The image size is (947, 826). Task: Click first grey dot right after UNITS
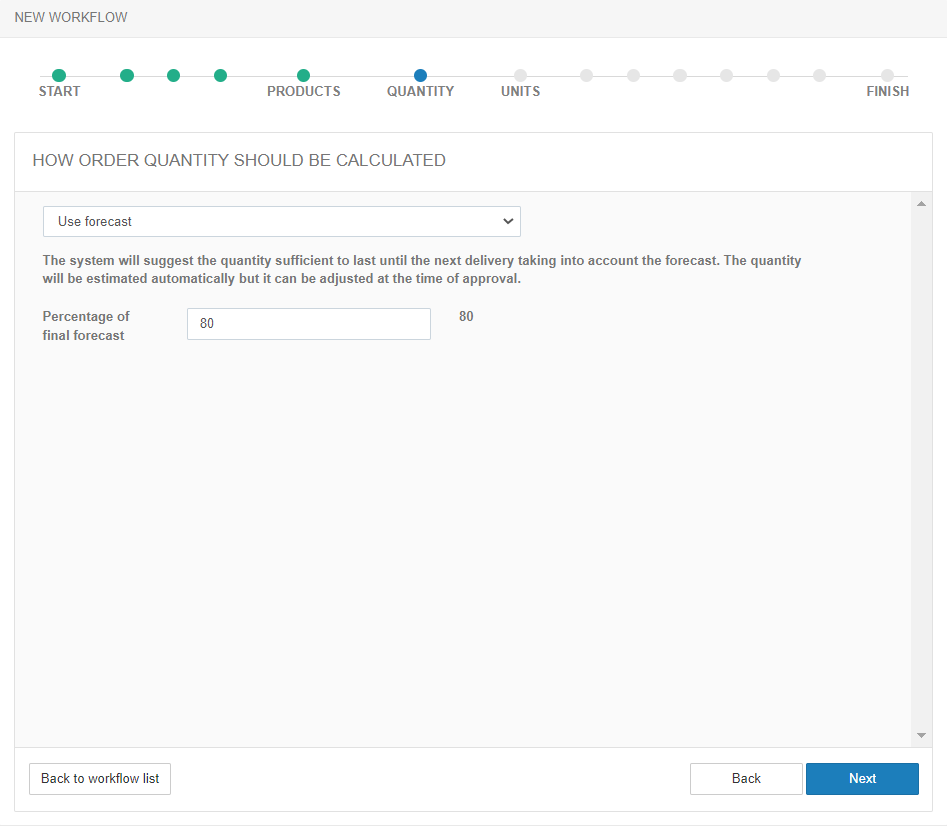click(586, 76)
